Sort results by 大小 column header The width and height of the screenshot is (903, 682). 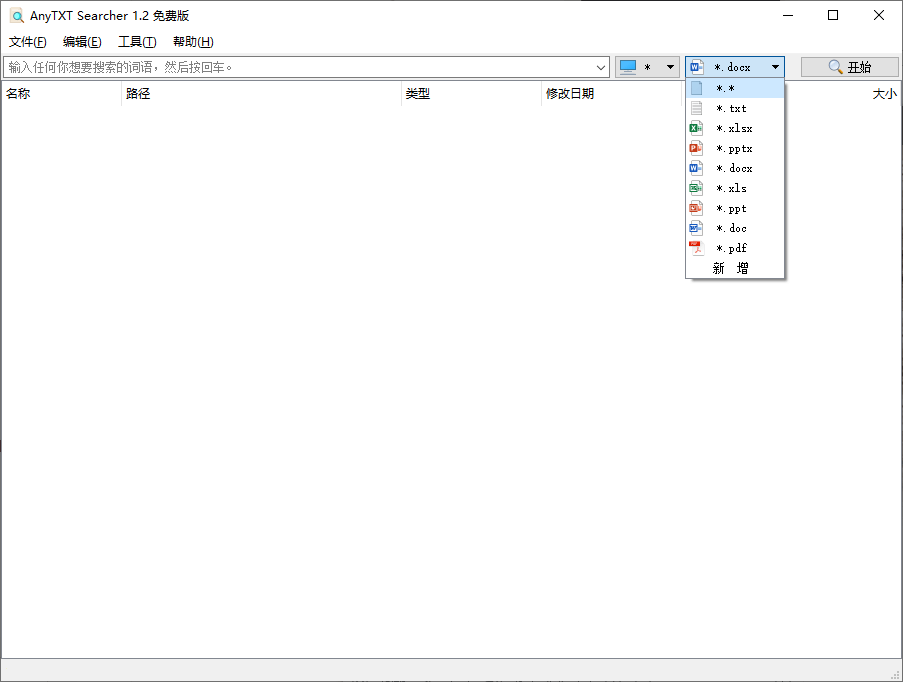click(885, 94)
